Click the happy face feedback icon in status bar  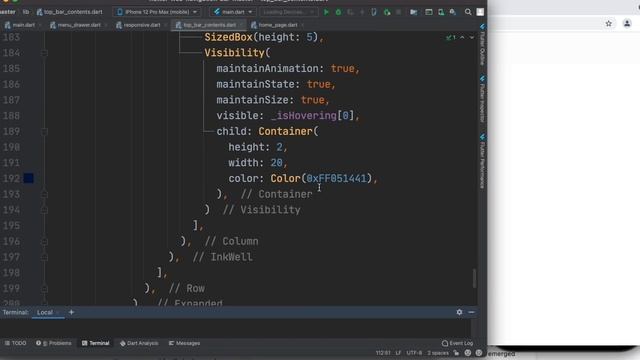(x=468, y=353)
